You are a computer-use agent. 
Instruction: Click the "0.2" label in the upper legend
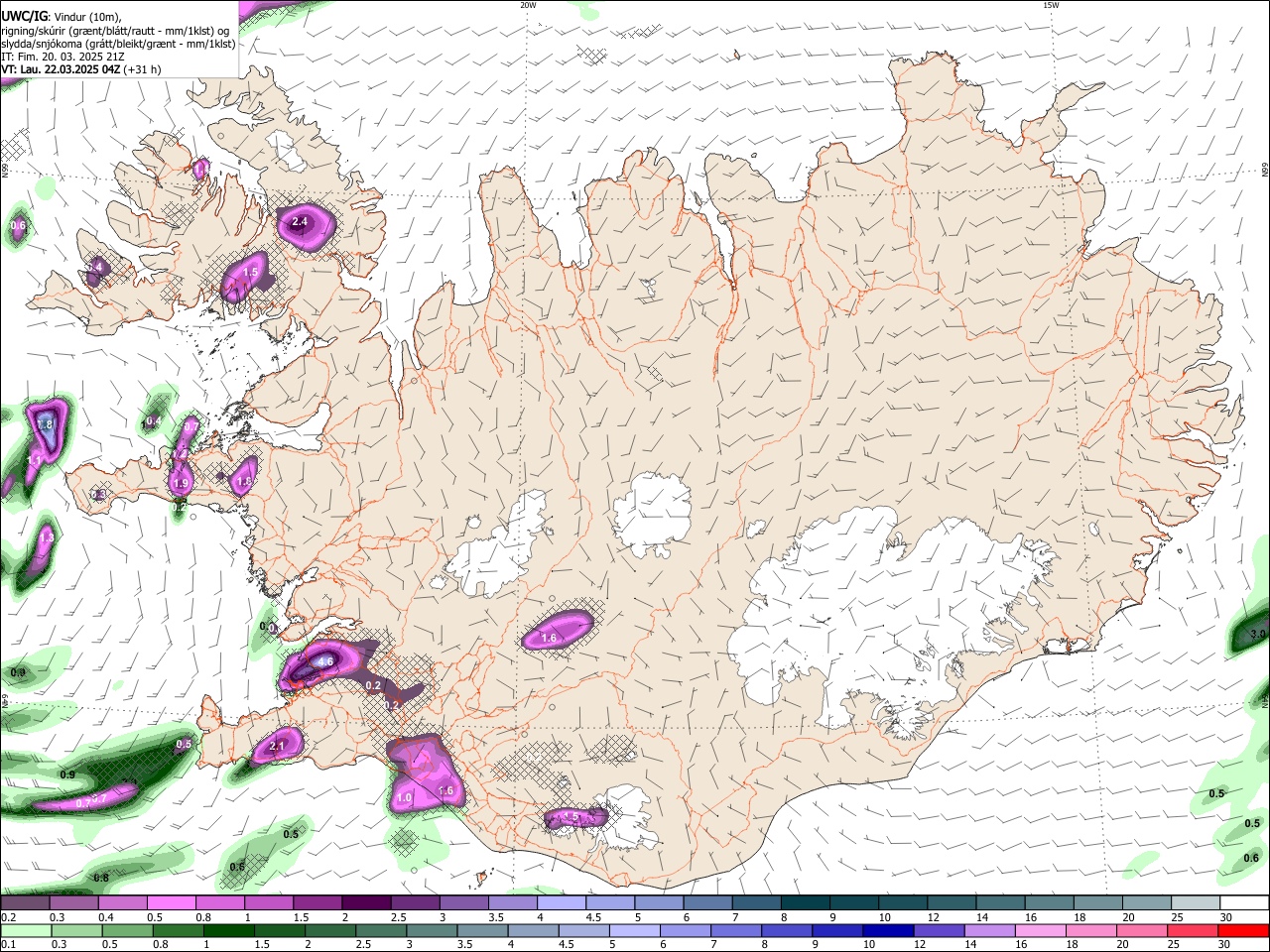coord(7,917)
